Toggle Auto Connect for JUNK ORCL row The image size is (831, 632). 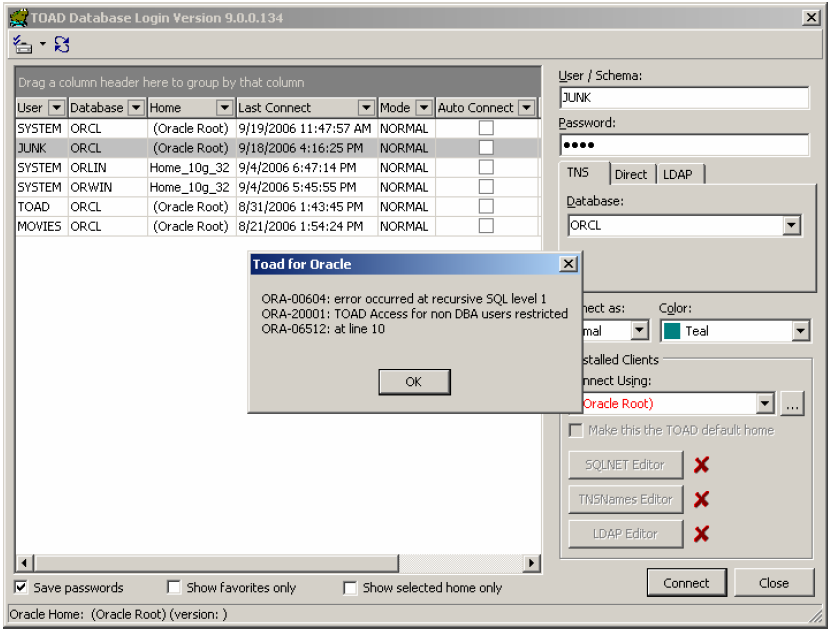tap(486, 148)
